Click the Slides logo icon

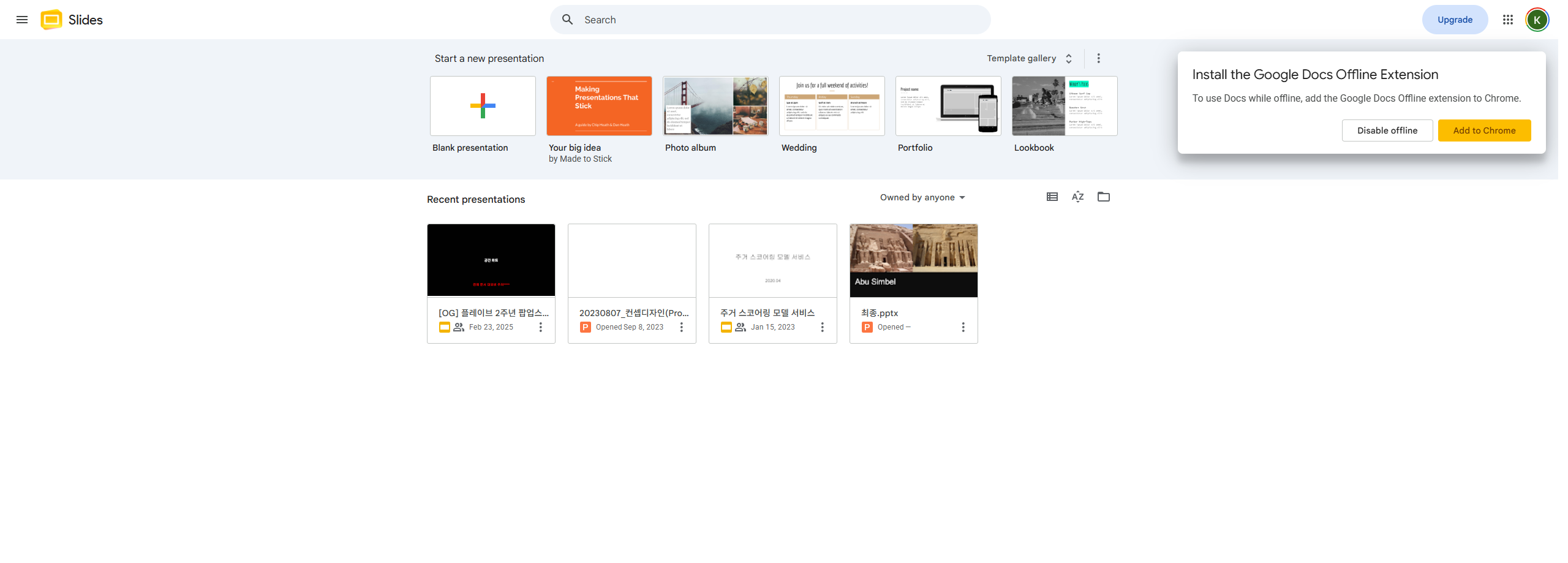tap(51, 20)
